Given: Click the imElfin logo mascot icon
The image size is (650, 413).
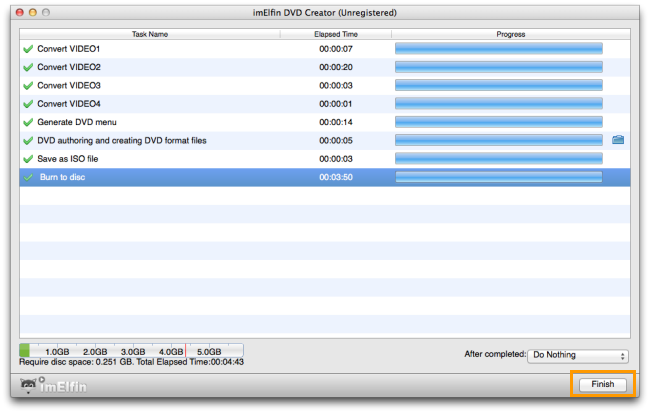Looking at the screenshot, I should coord(28,386).
